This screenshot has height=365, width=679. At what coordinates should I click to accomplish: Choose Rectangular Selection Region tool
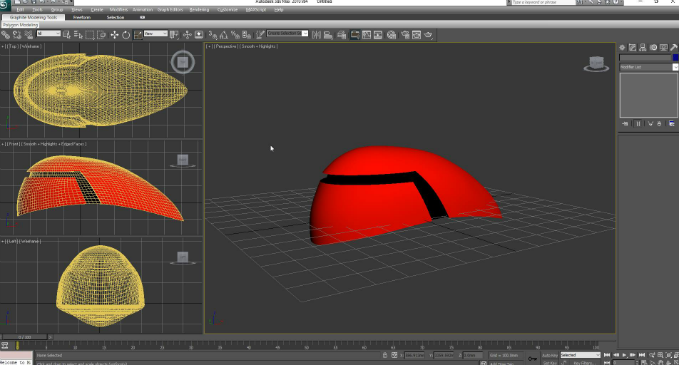[x=90, y=35]
